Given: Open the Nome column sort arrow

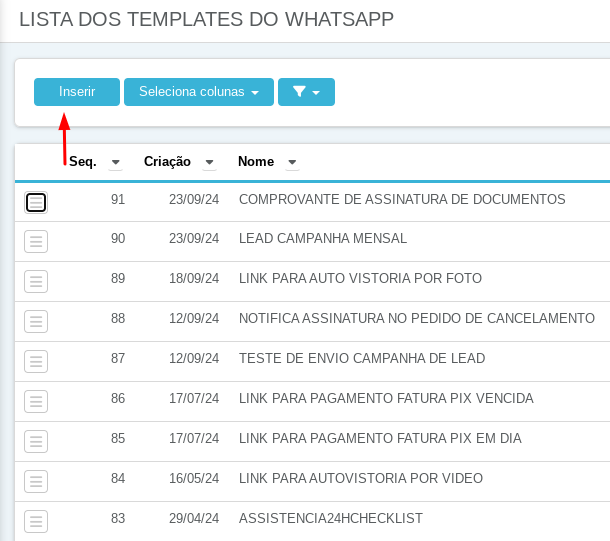Looking at the screenshot, I should 292,162.
